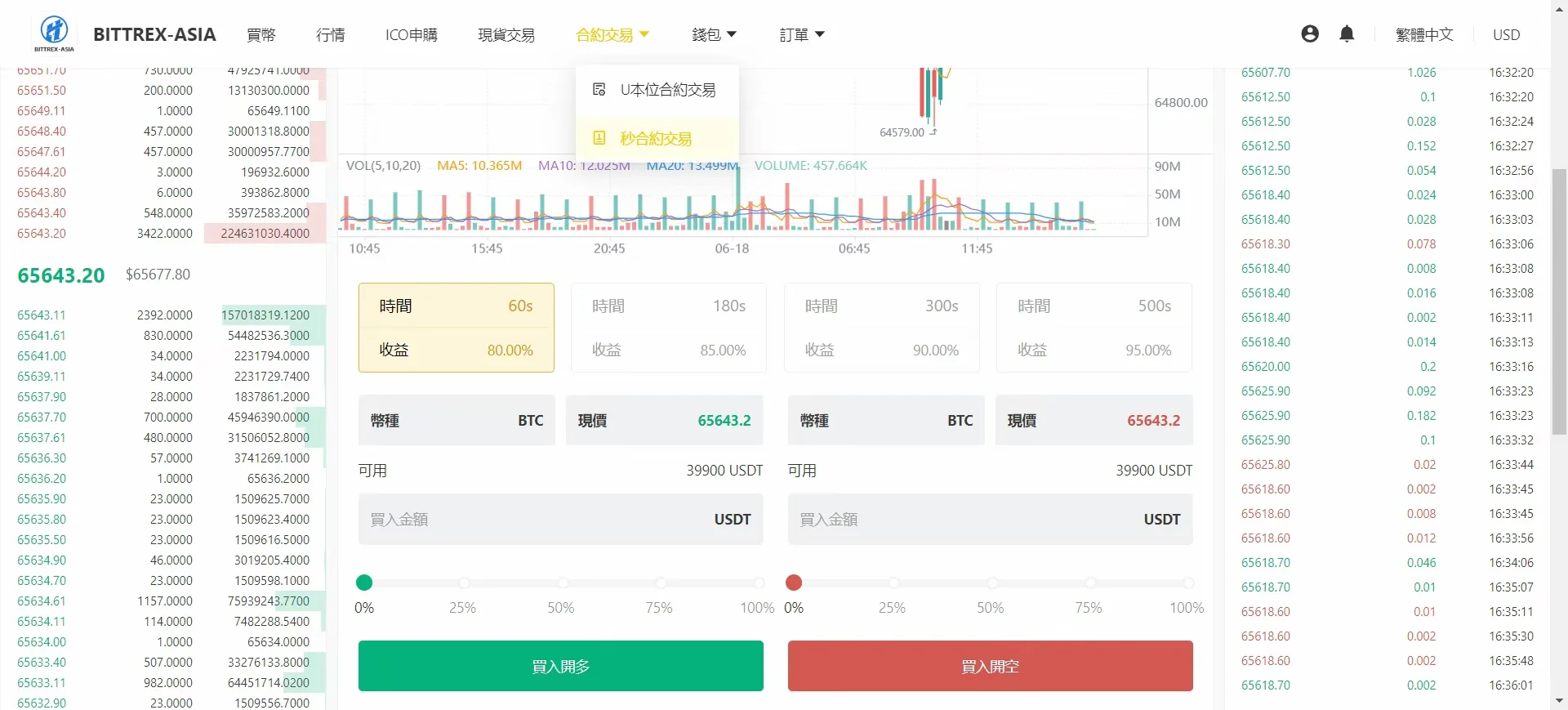Focus the short-side 買入金額 input field
The height and width of the screenshot is (710, 1568).
pos(991,519)
